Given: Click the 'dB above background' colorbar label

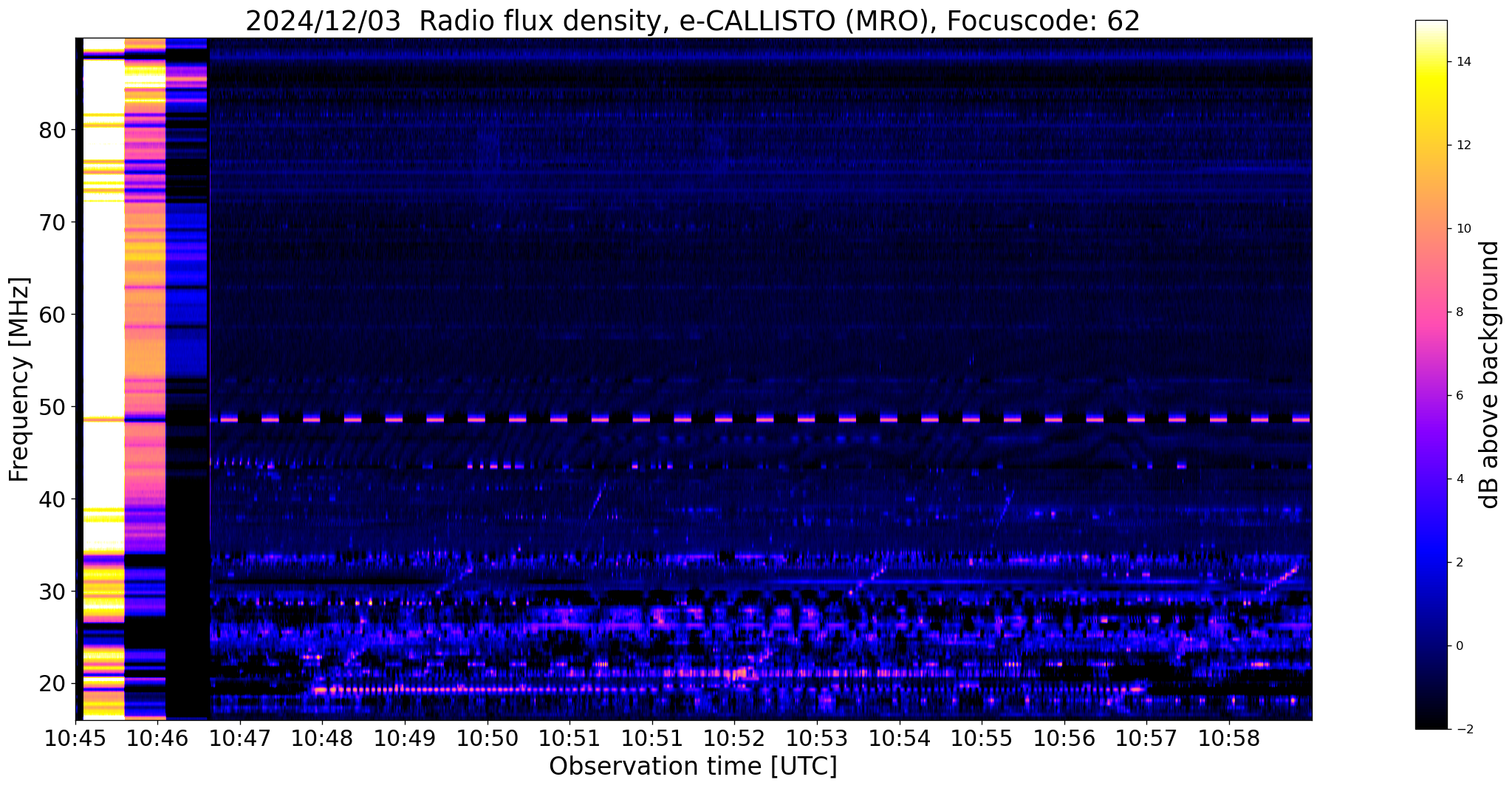Looking at the screenshot, I should coord(1490,374).
